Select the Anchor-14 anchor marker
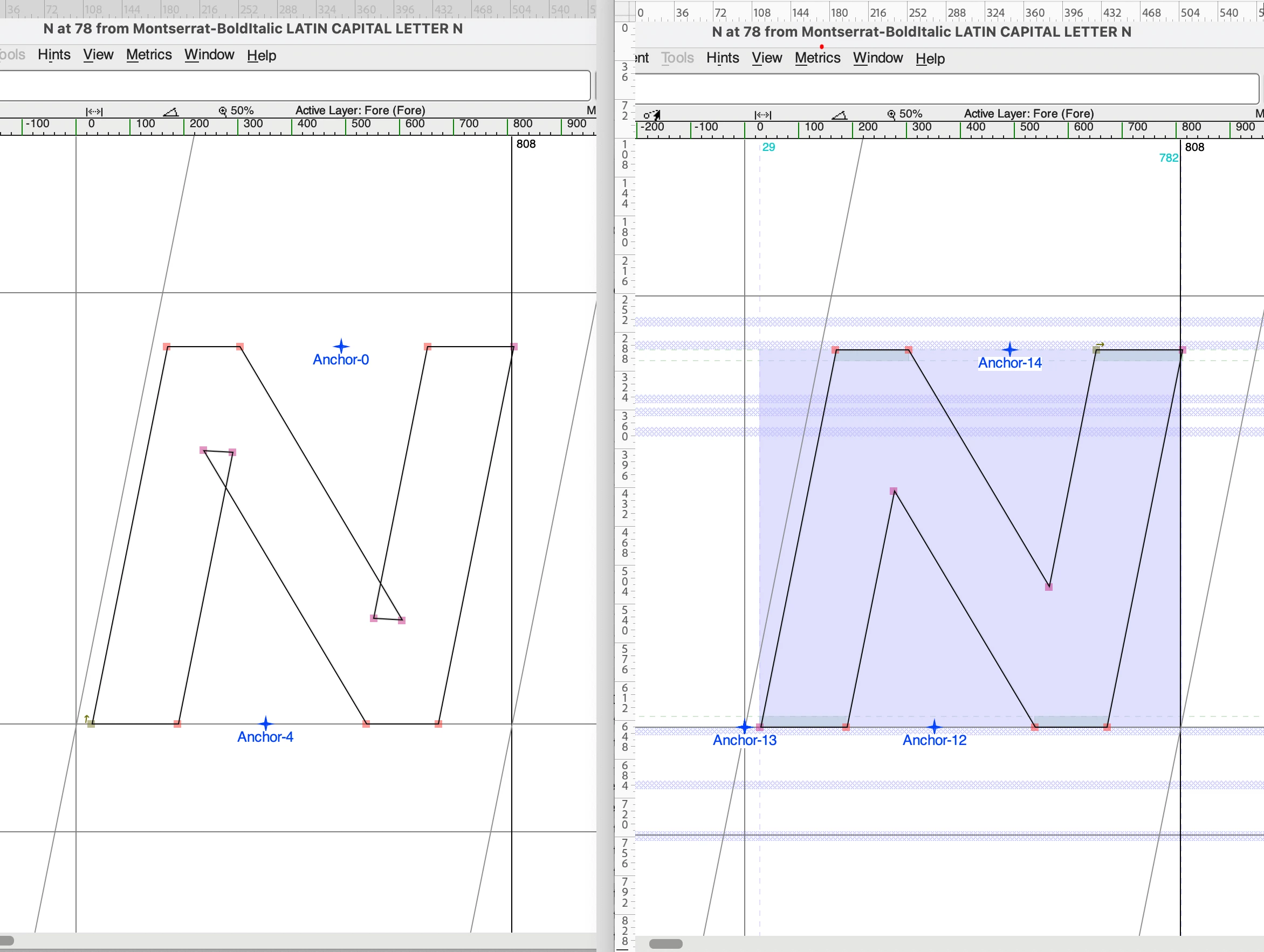 pyautogui.click(x=1009, y=349)
